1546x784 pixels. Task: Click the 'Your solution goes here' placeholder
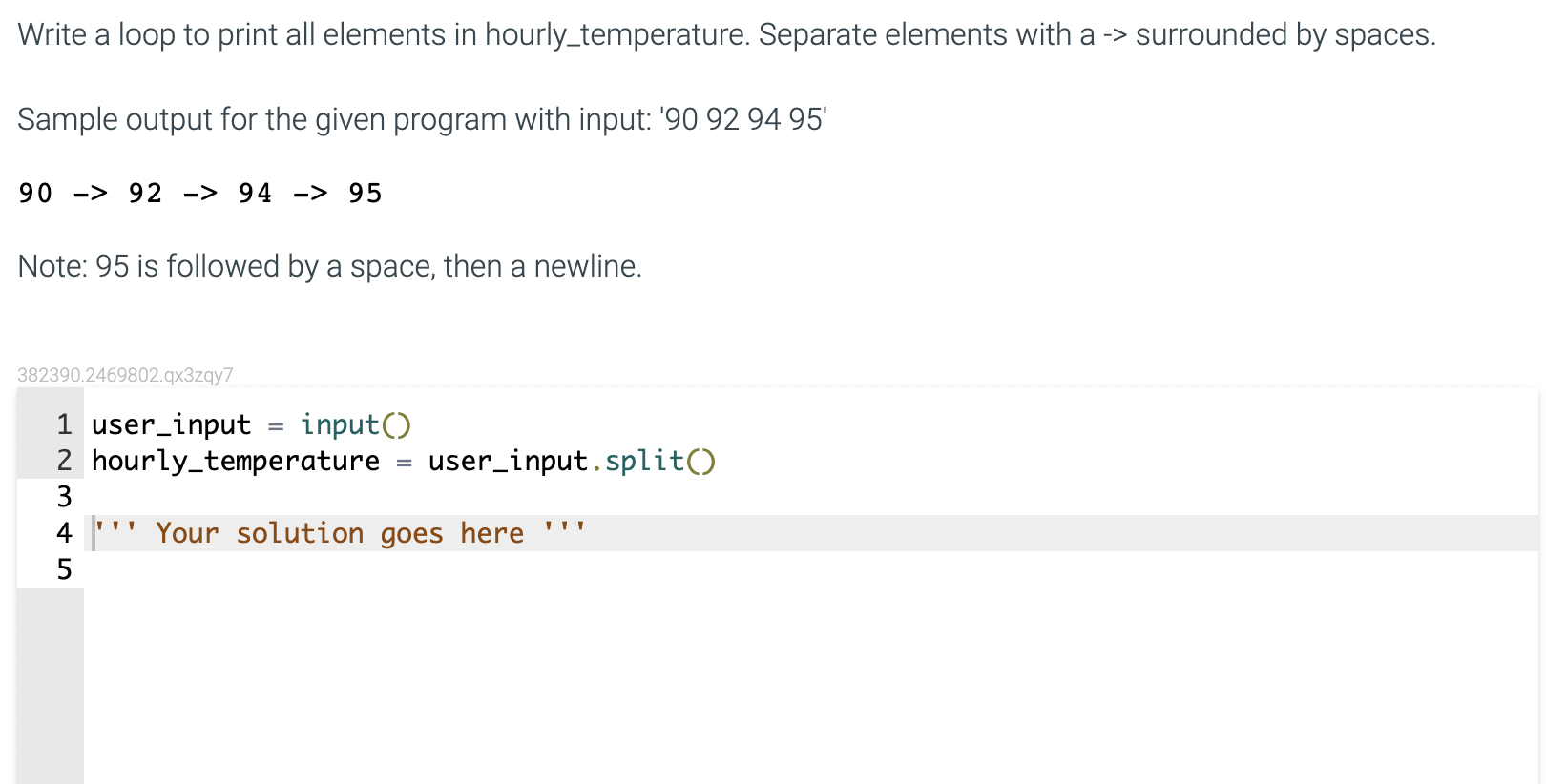click(340, 533)
